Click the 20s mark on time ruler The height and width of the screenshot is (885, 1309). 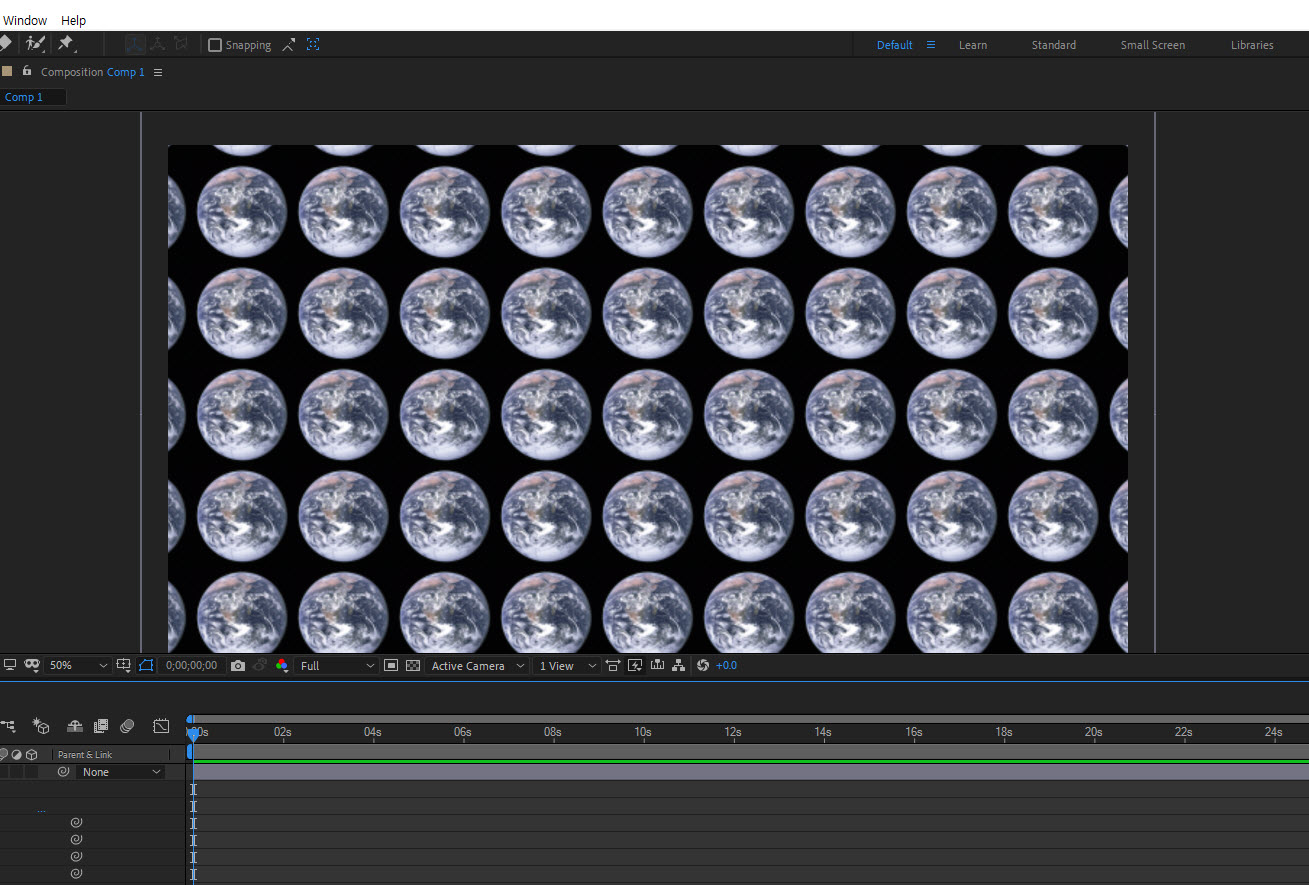1094,732
